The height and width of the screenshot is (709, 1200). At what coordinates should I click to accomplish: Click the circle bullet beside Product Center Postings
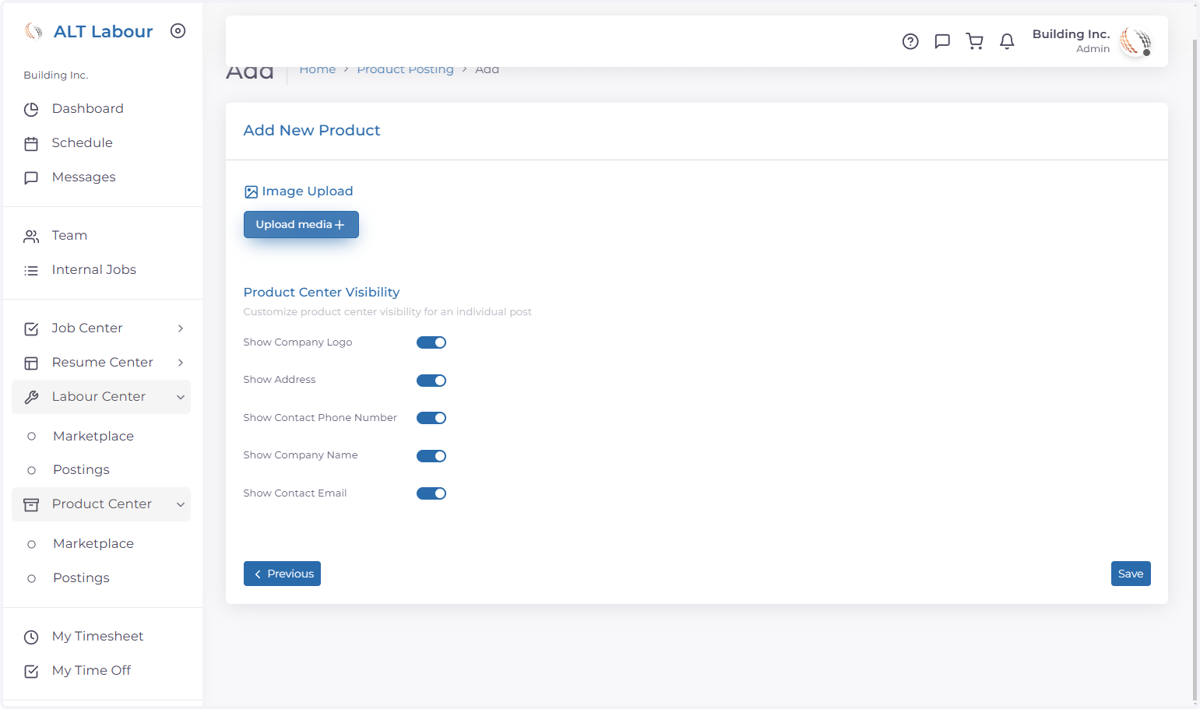[x=31, y=578]
